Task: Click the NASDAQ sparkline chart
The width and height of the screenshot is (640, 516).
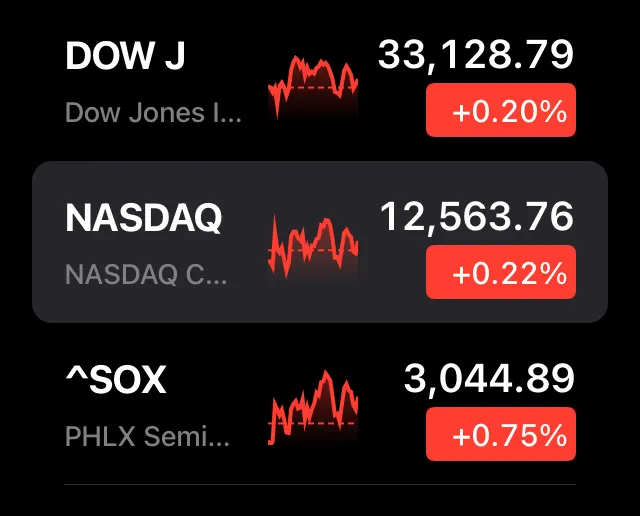Action: (x=313, y=246)
